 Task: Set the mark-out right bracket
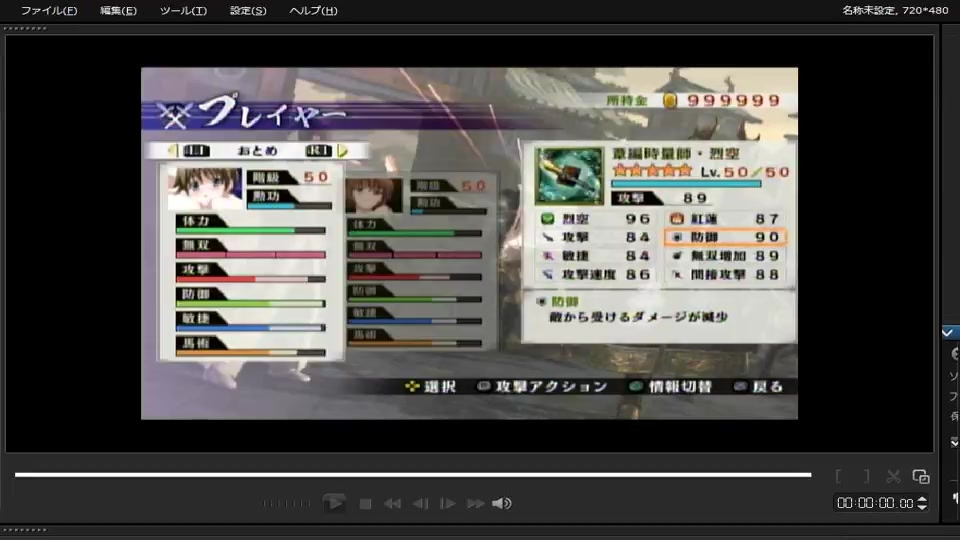(866, 476)
